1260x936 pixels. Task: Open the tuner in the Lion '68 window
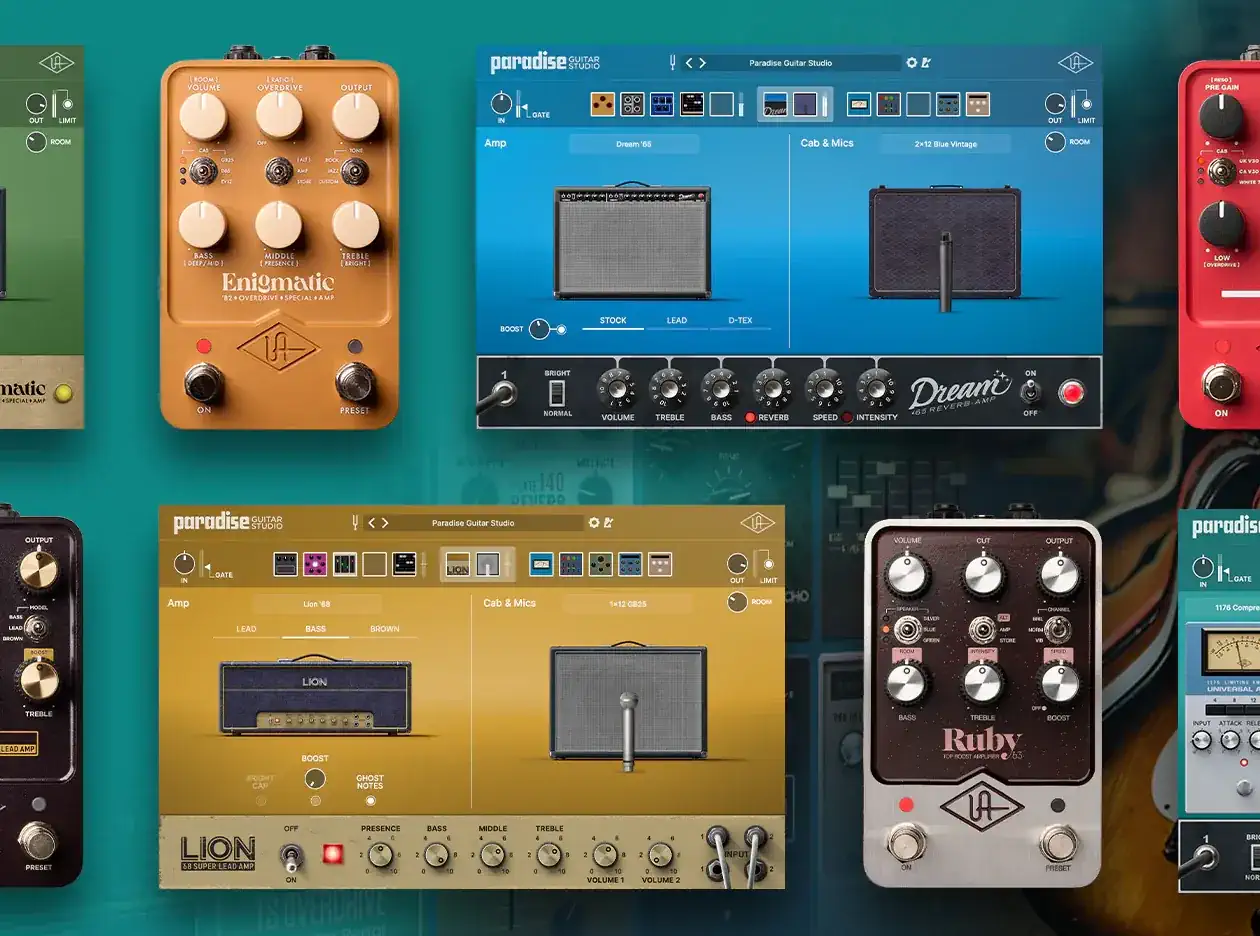[355, 522]
